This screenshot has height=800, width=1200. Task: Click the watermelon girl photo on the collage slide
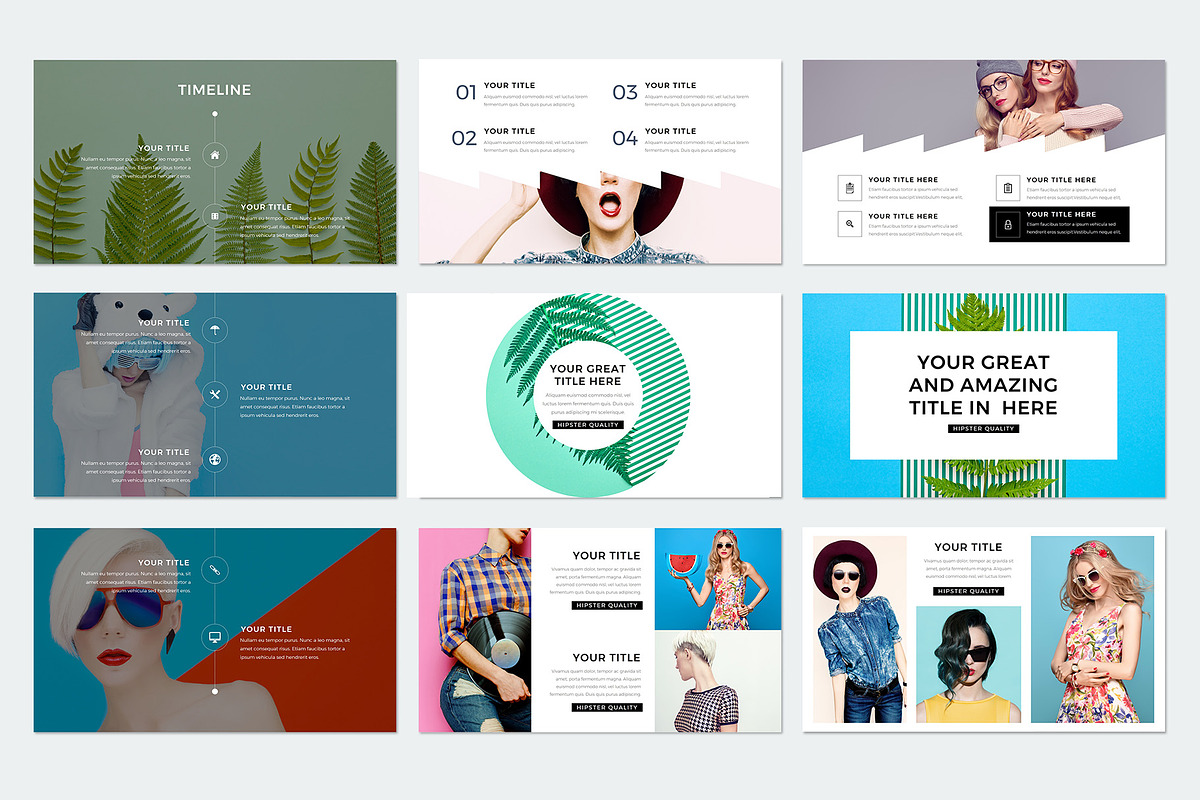[718, 579]
